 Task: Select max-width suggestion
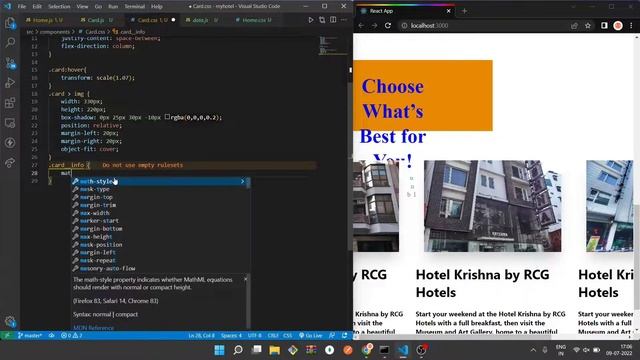(160, 213)
